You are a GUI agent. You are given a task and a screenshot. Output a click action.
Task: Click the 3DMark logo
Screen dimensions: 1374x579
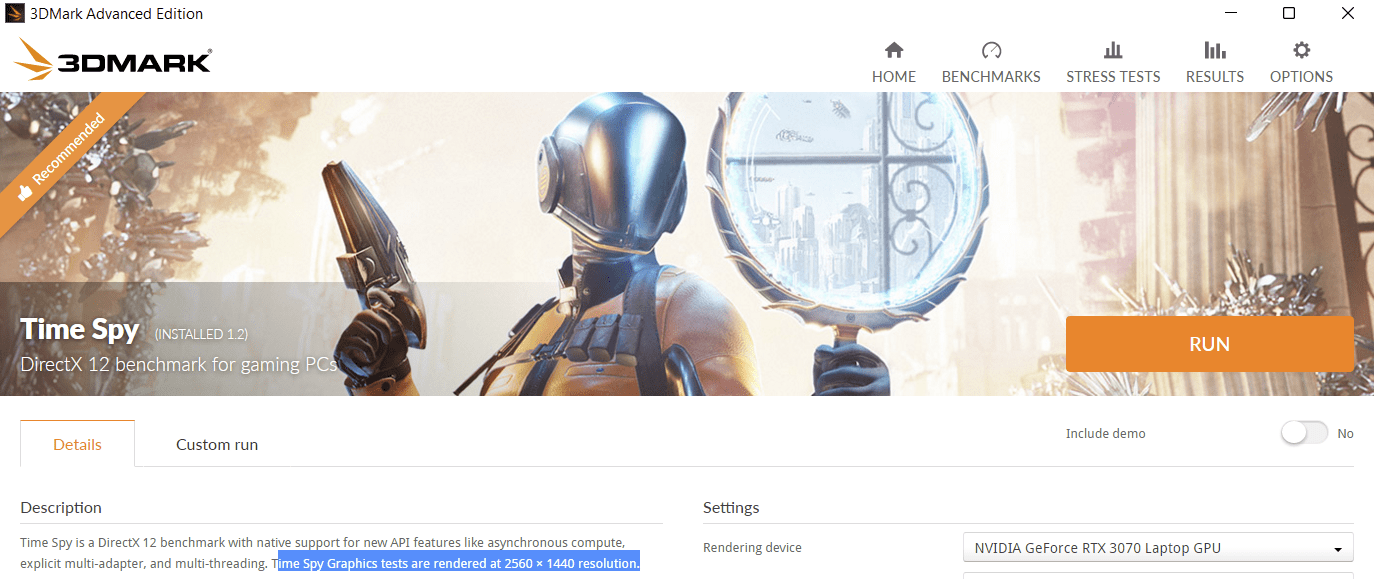tap(112, 59)
